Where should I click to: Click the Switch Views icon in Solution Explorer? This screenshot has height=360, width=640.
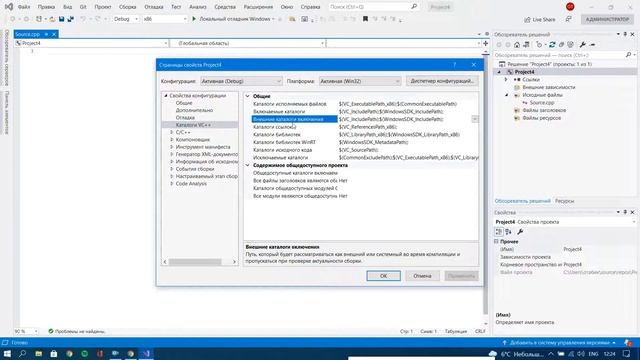coord(527,45)
